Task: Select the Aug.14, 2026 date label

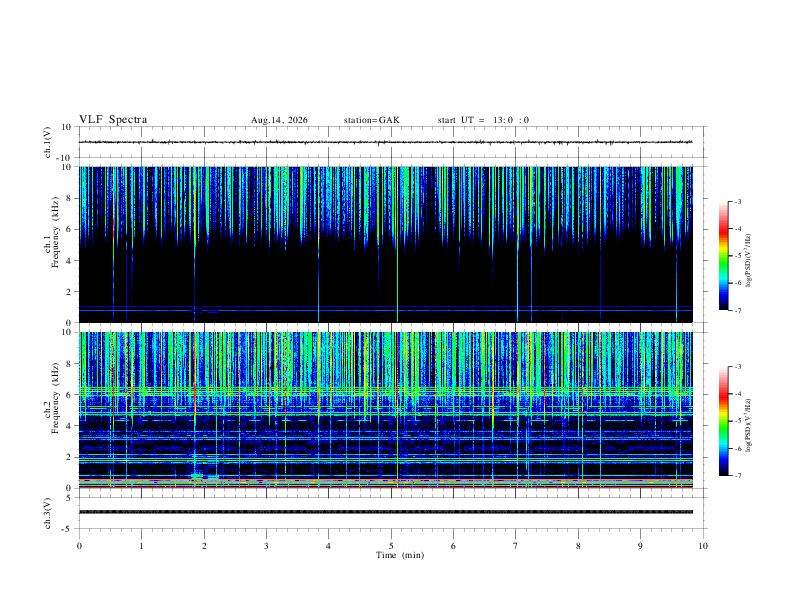Action: pos(279,120)
